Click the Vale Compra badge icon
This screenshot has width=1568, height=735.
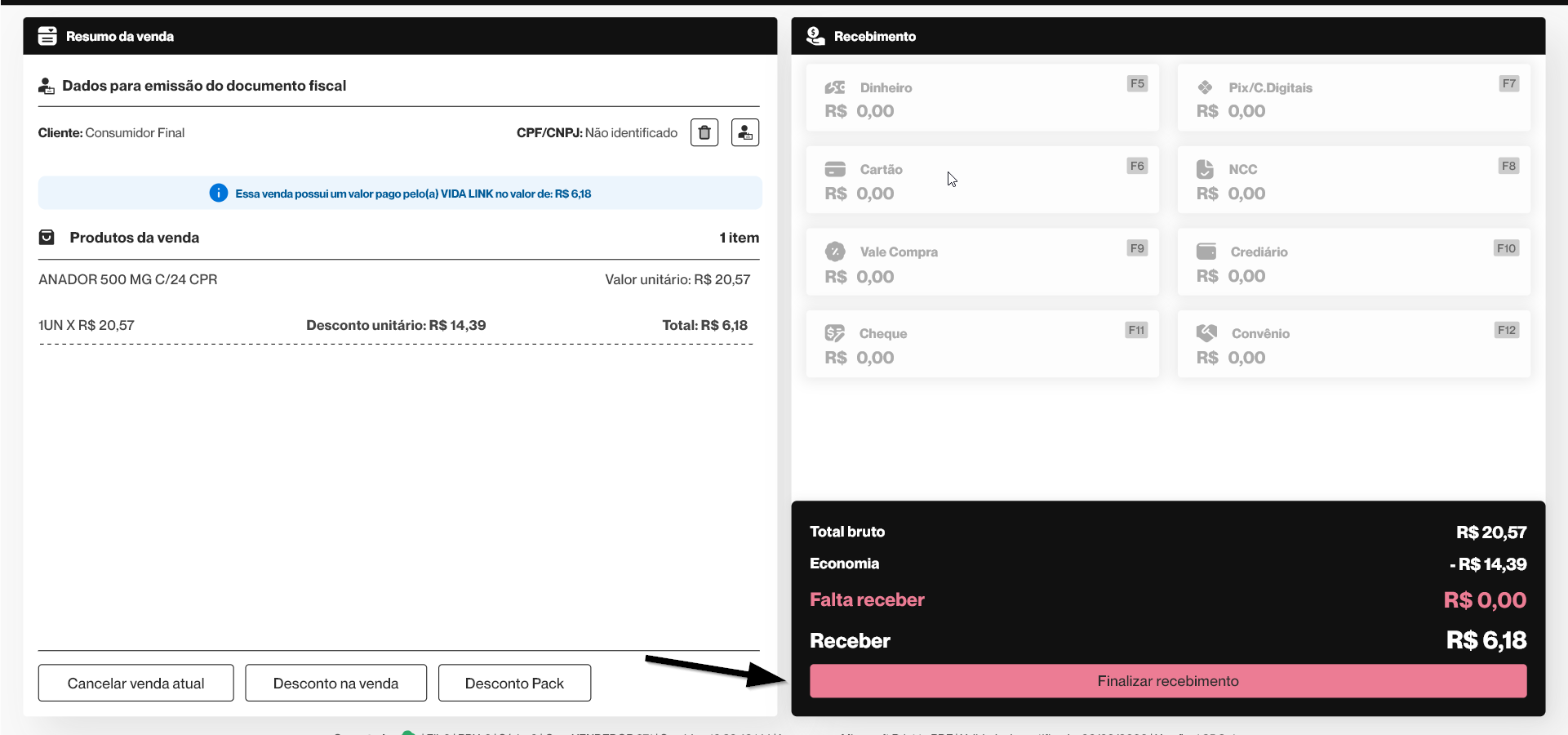[835, 252]
